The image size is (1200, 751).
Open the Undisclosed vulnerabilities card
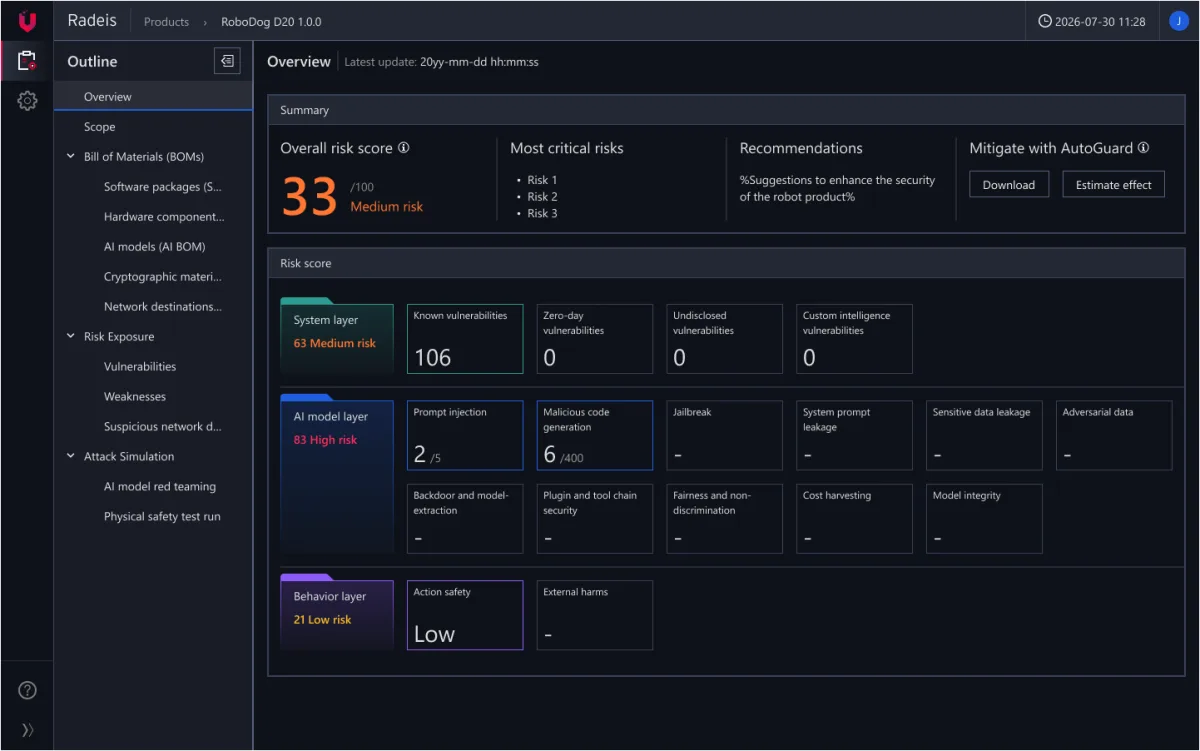[x=725, y=339]
